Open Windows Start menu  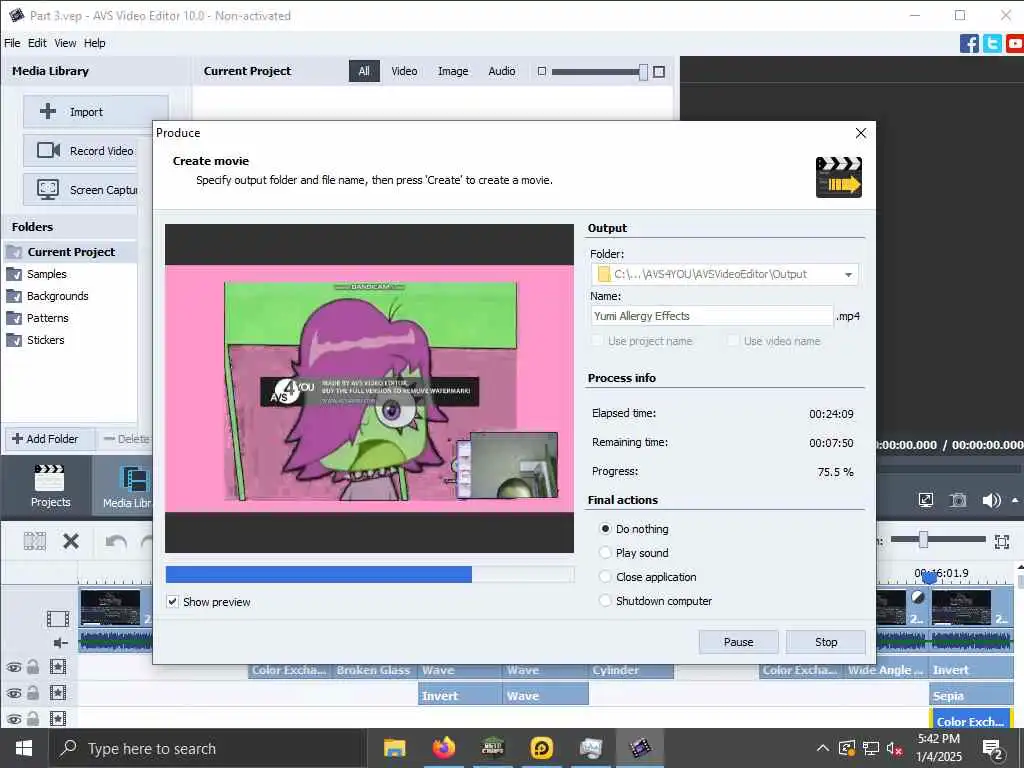coord(24,748)
